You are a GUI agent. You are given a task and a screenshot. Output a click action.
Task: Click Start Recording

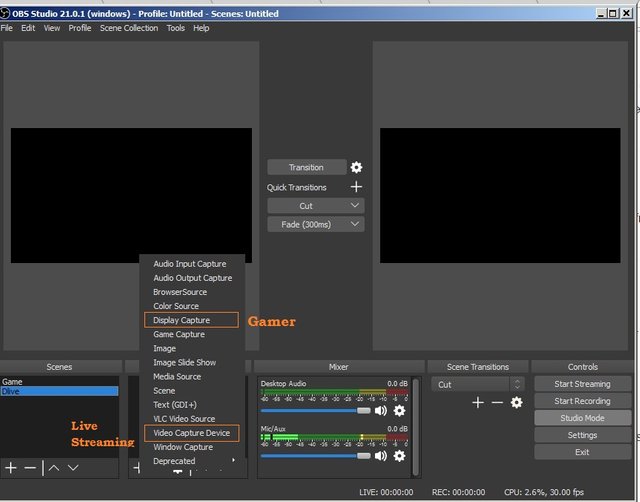[582, 401]
